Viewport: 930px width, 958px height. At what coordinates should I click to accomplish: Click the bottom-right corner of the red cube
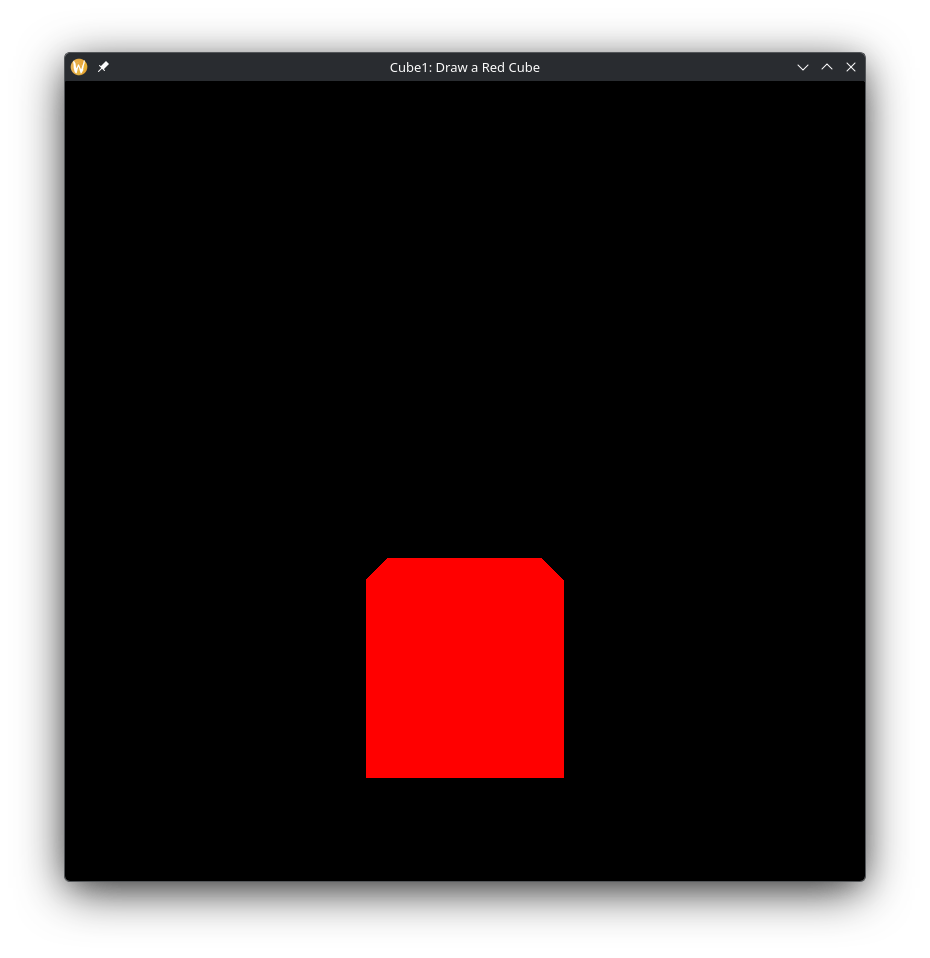tap(561, 774)
